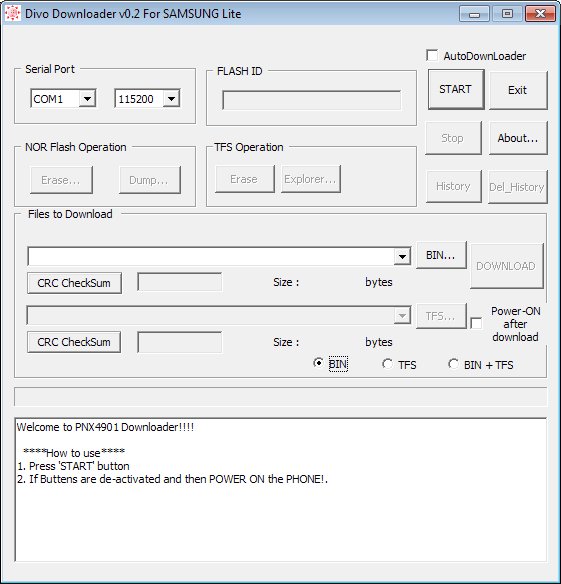This screenshot has width=561, height=584.
Task: Click the Exit button
Action: coord(518,90)
